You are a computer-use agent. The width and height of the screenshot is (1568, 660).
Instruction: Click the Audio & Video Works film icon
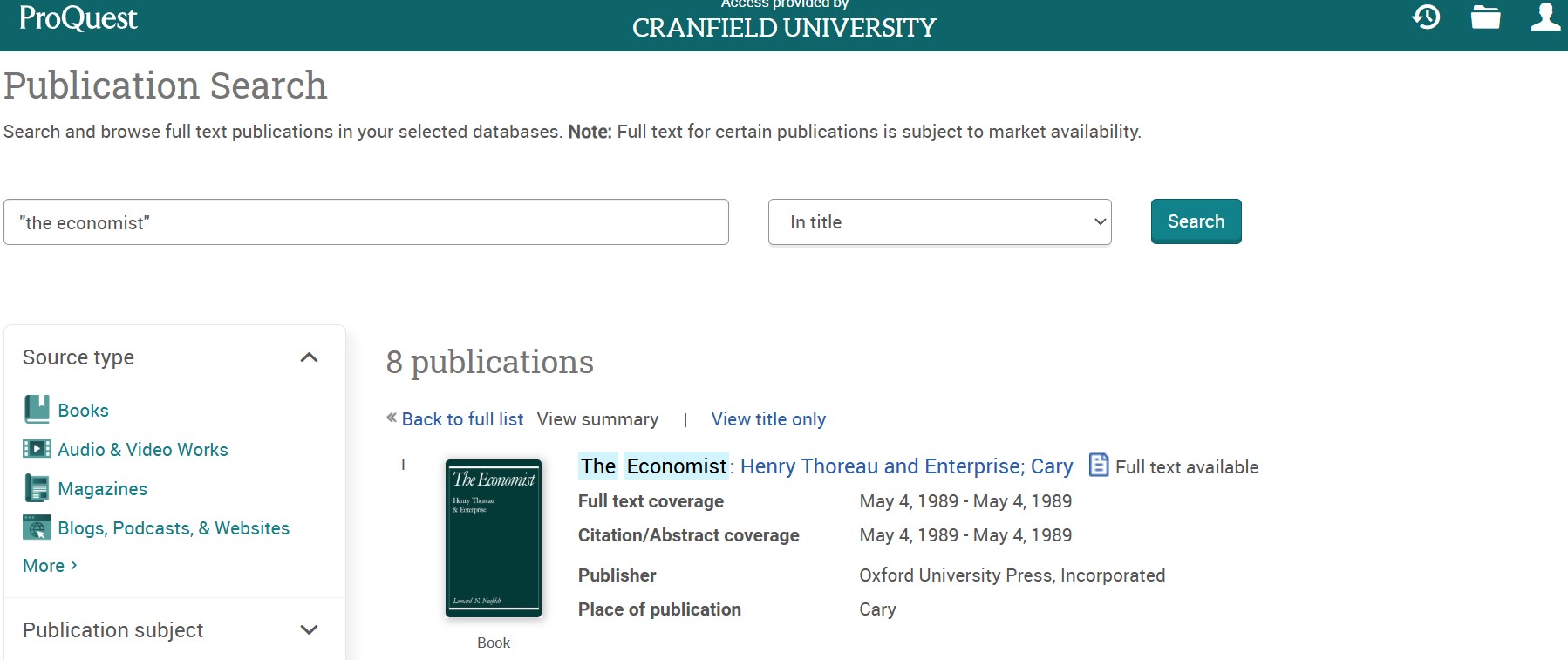click(37, 449)
